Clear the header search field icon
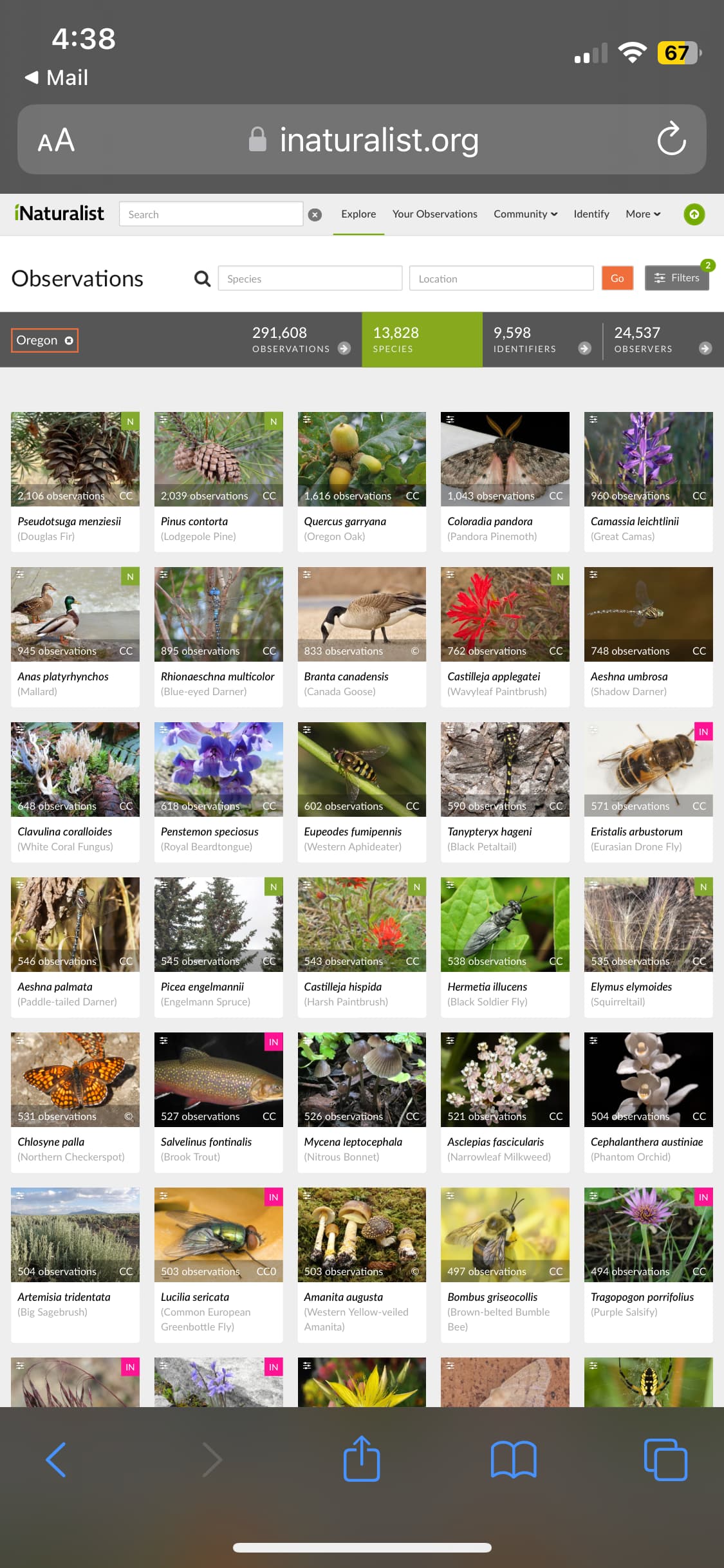The image size is (724, 1568). point(315,215)
